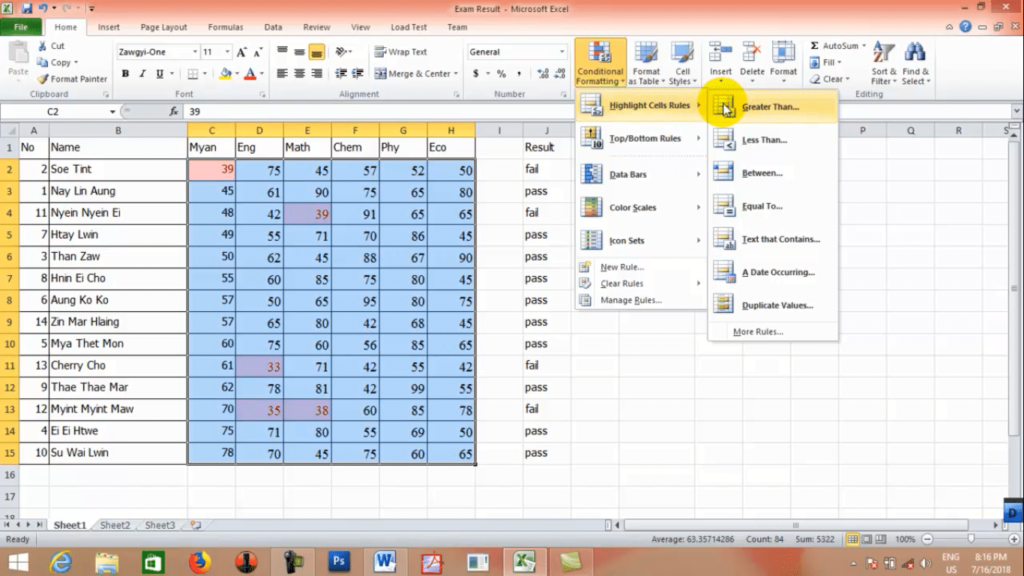The height and width of the screenshot is (576, 1024).
Task: Open the font size dropdown
Action: coord(227,52)
